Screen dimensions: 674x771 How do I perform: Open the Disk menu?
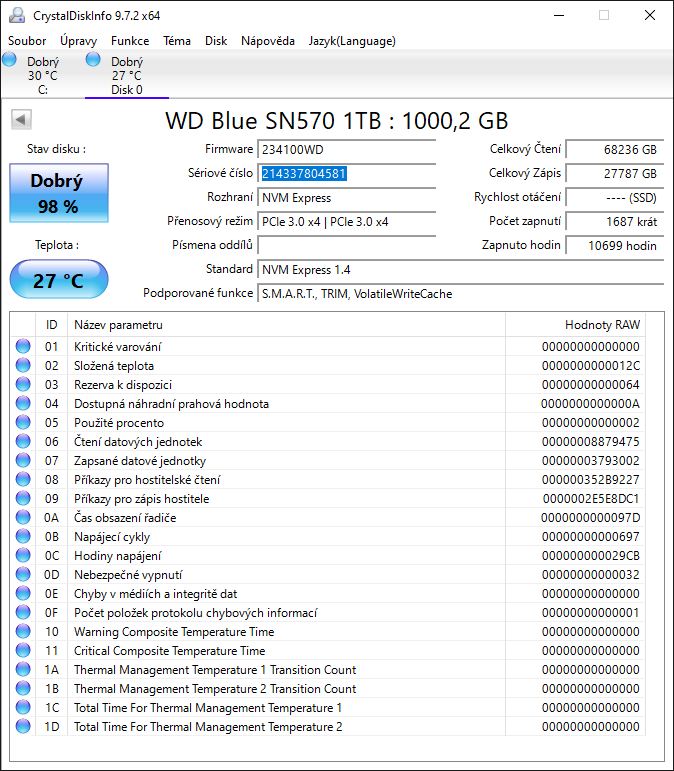tap(216, 41)
